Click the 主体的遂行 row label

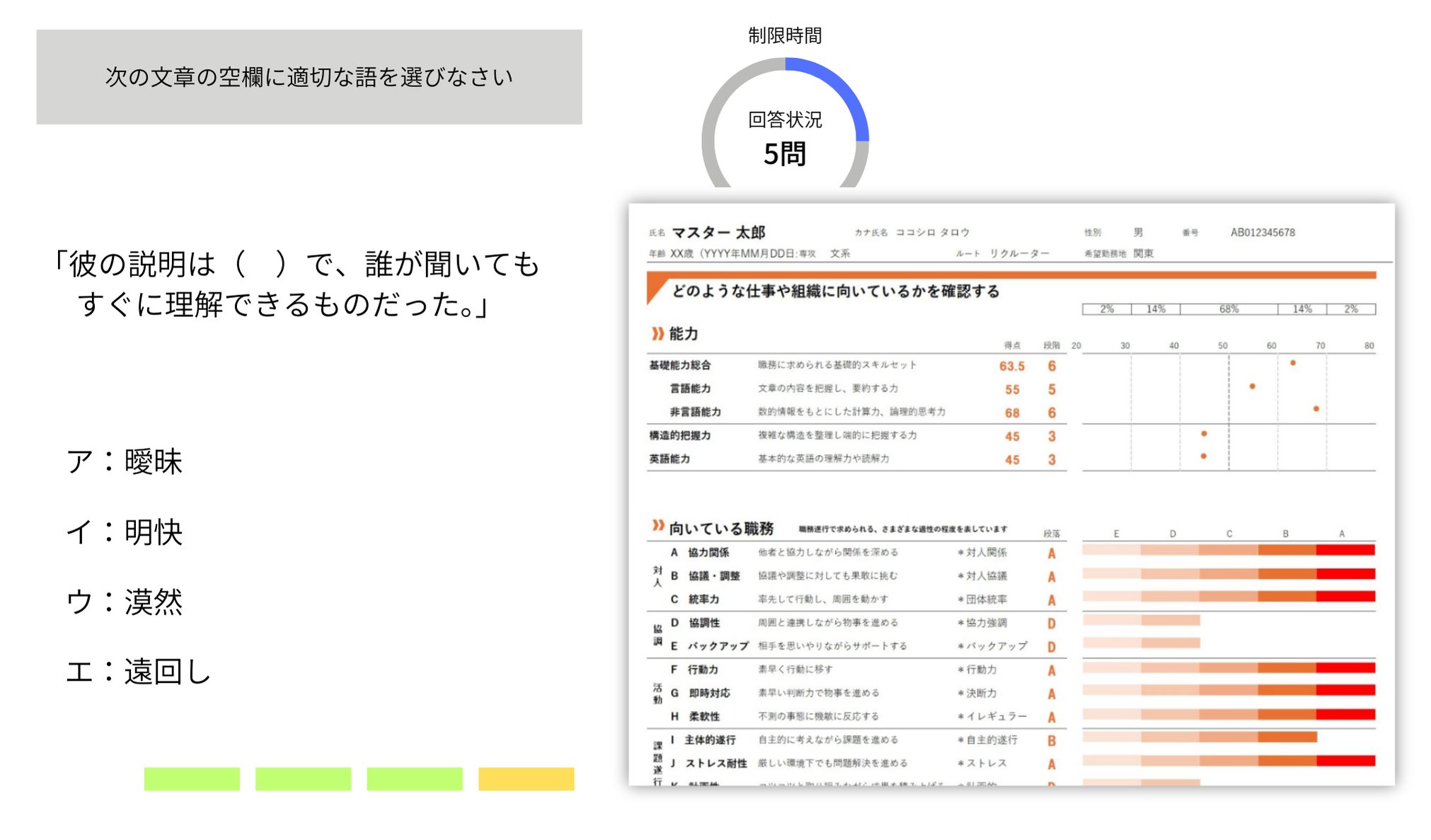pos(710,740)
